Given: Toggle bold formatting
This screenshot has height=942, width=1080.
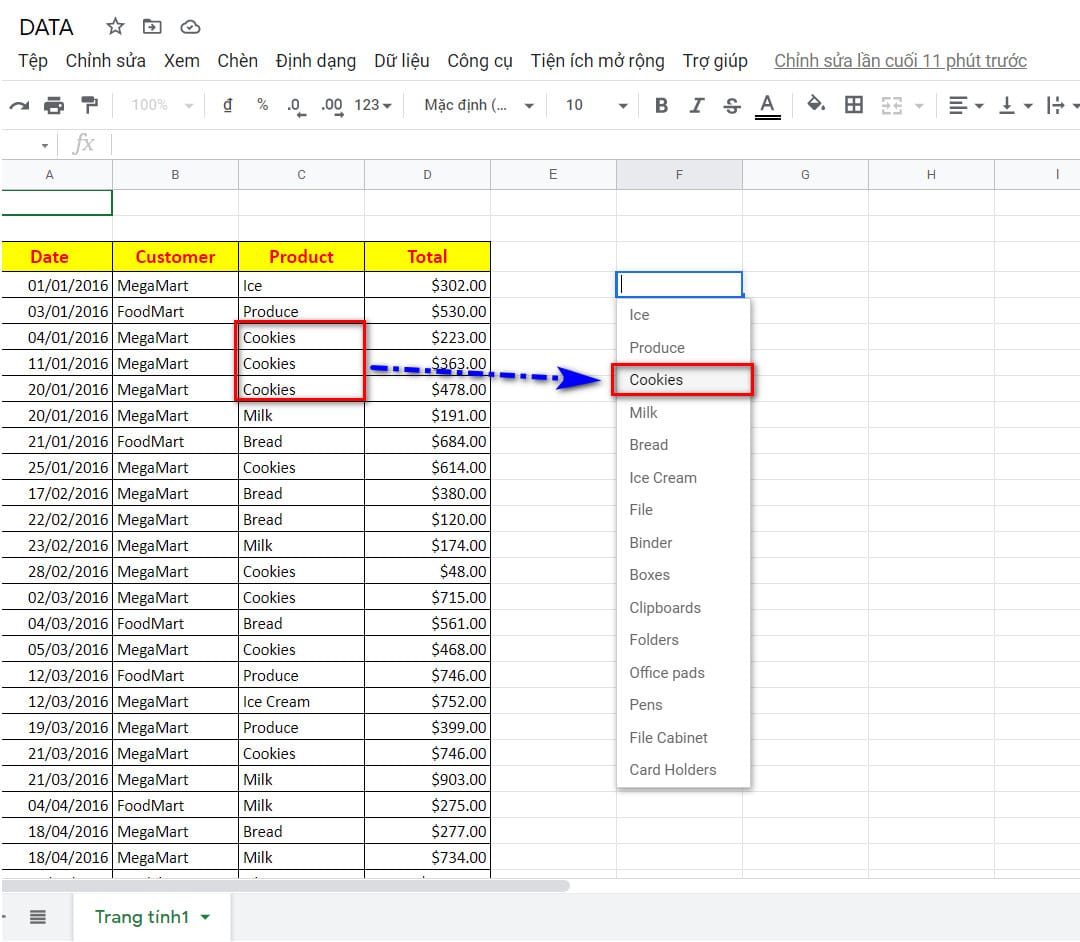Looking at the screenshot, I should point(661,105).
